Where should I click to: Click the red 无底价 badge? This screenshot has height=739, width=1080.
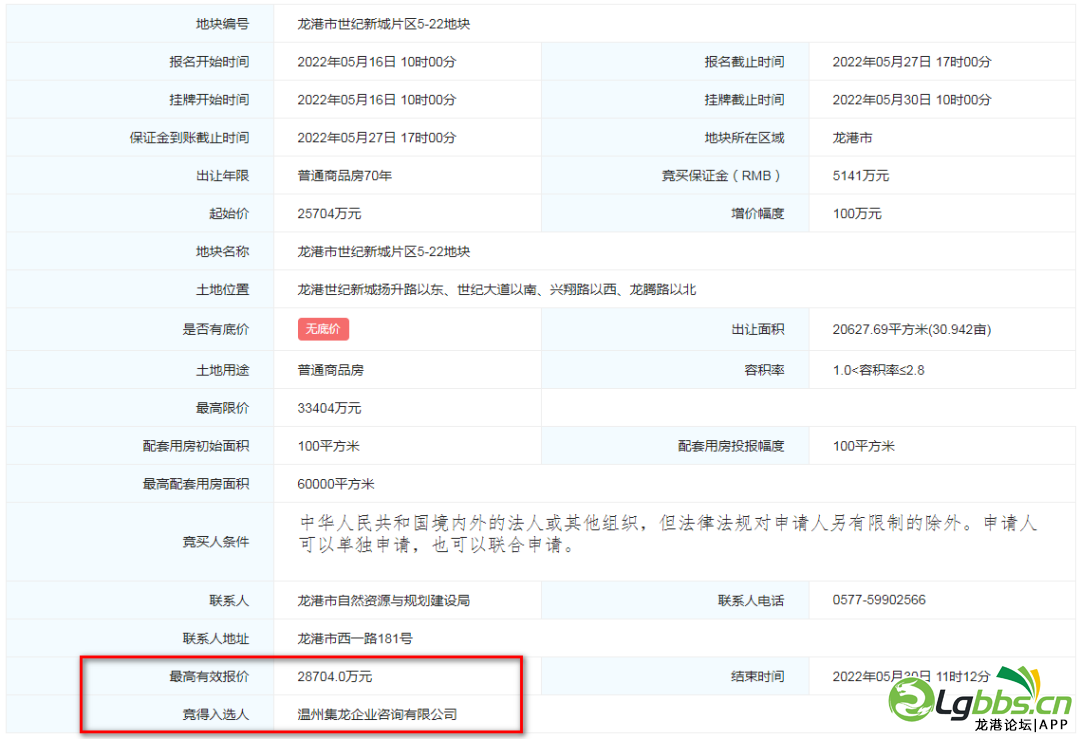point(323,329)
